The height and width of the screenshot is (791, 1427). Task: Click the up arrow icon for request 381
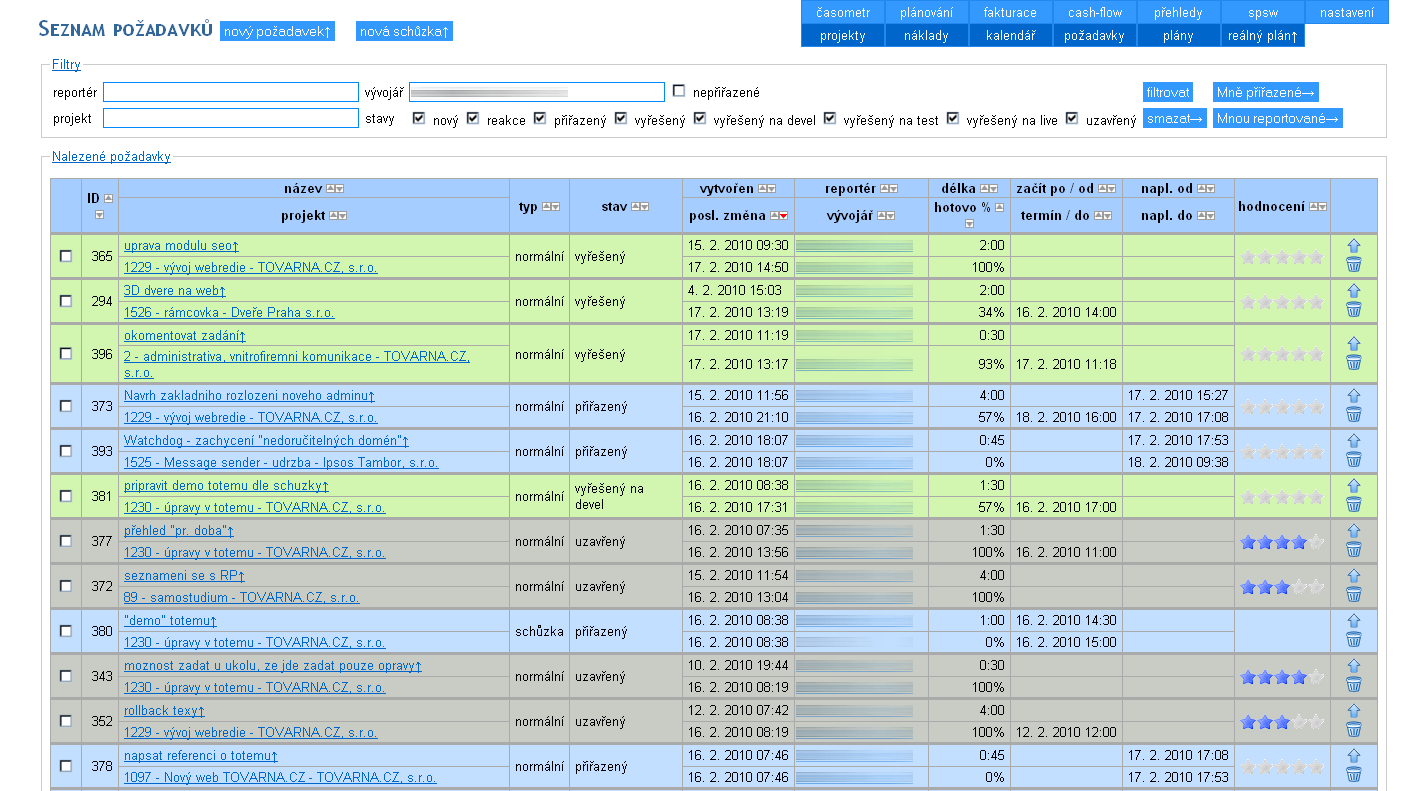tap(1354, 486)
